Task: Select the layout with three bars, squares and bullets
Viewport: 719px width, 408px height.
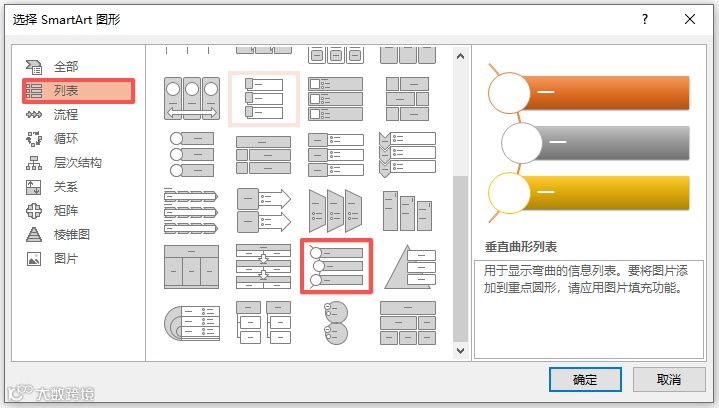Action: 336,99
